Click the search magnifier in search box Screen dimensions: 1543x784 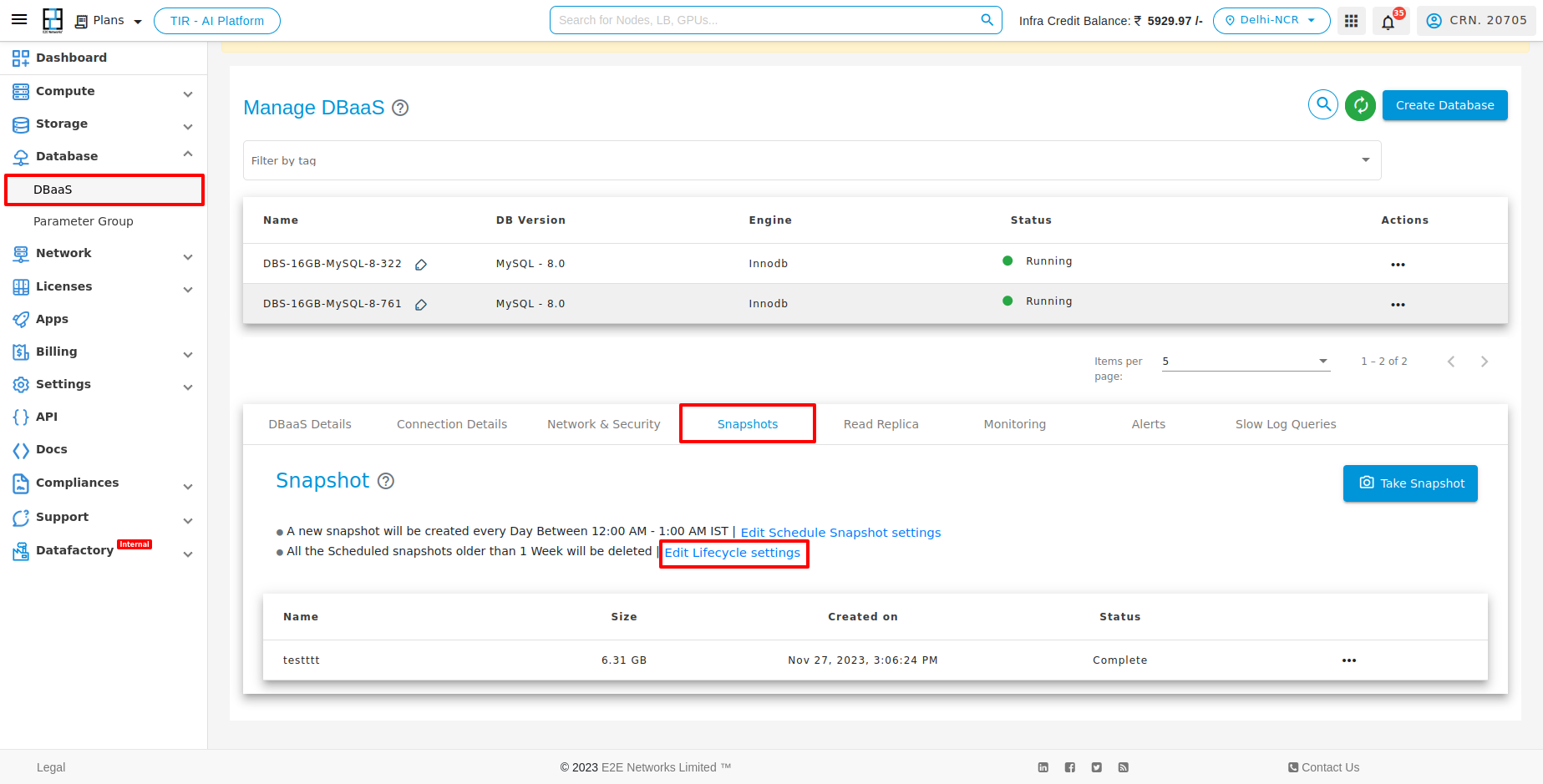coord(987,20)
